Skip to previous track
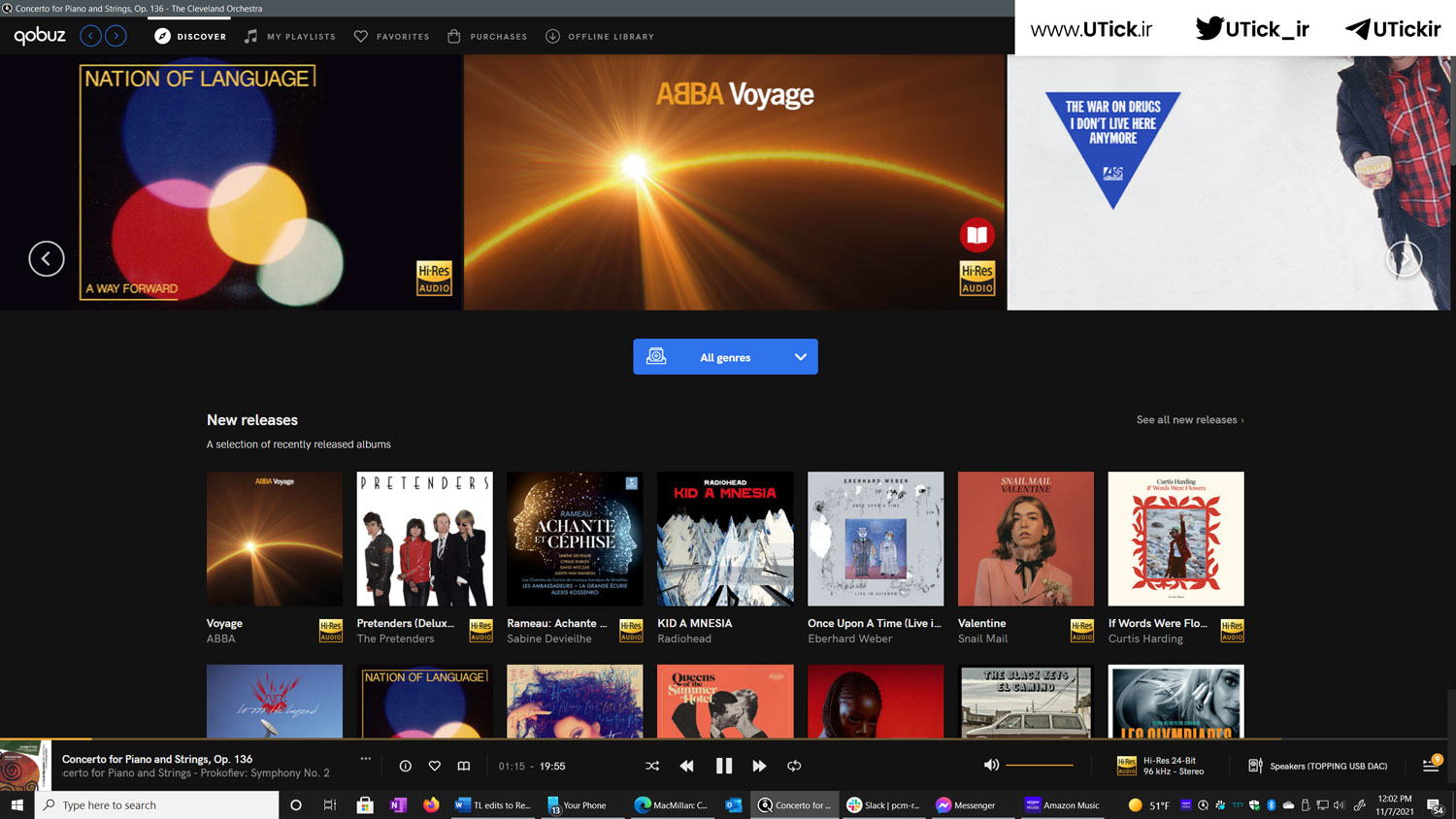1456x819 pixels. click(x=686, y=766)
